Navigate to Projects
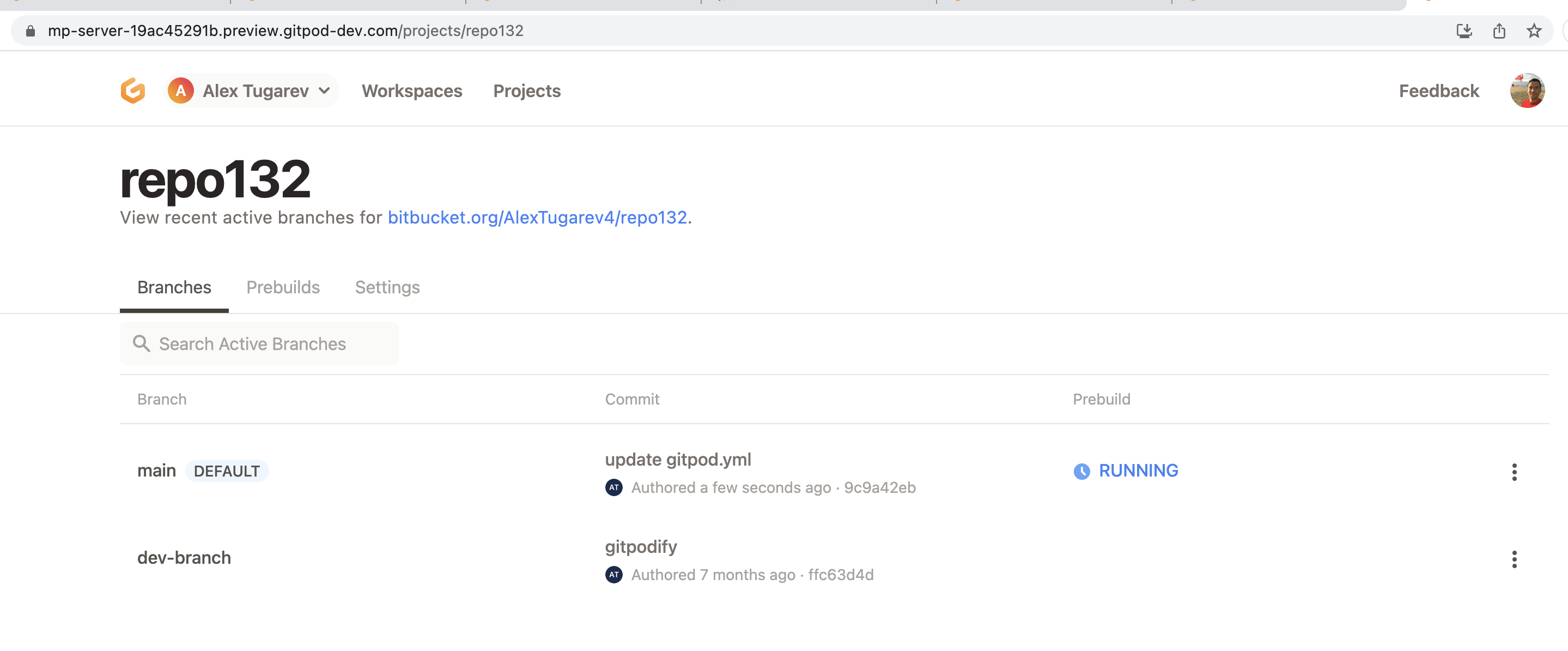 tap(526, 90)
